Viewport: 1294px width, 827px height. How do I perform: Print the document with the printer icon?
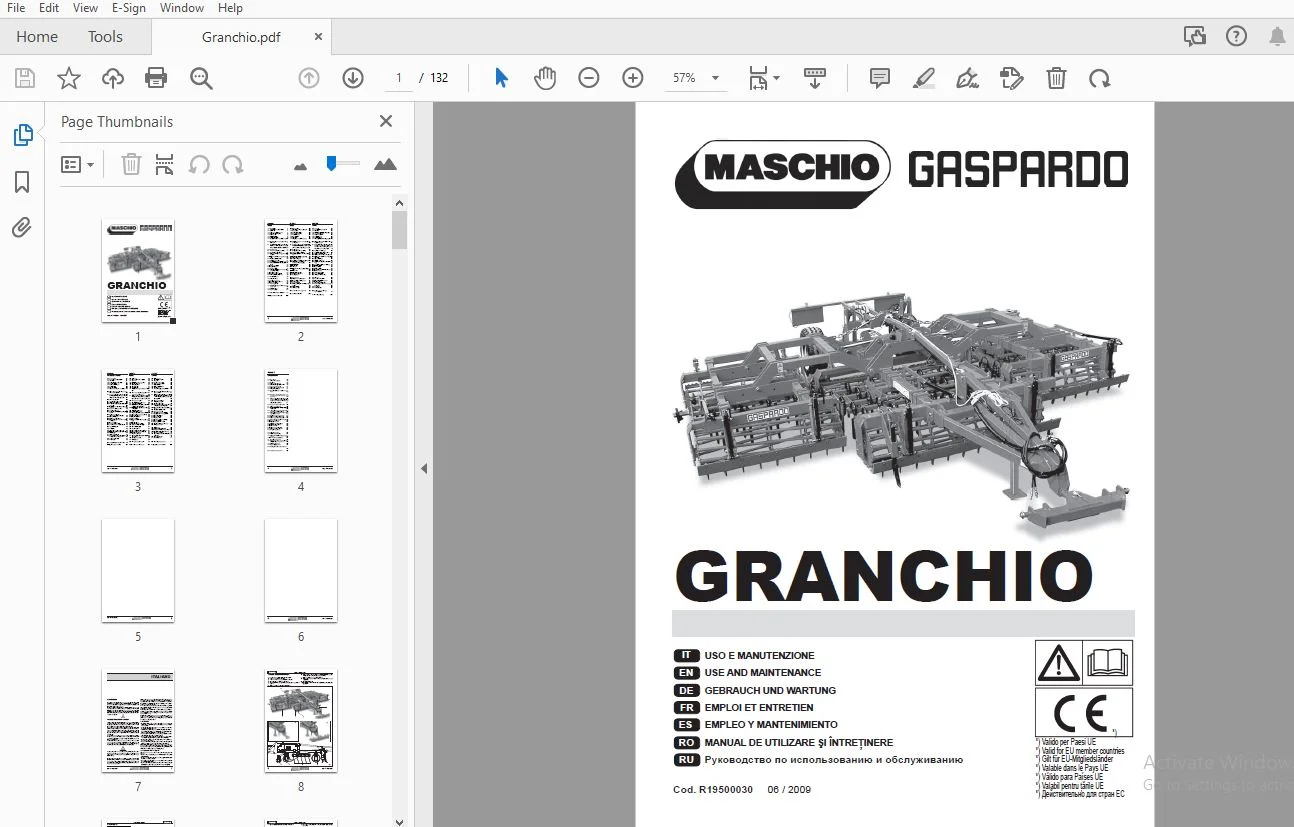tap(156, 78)
